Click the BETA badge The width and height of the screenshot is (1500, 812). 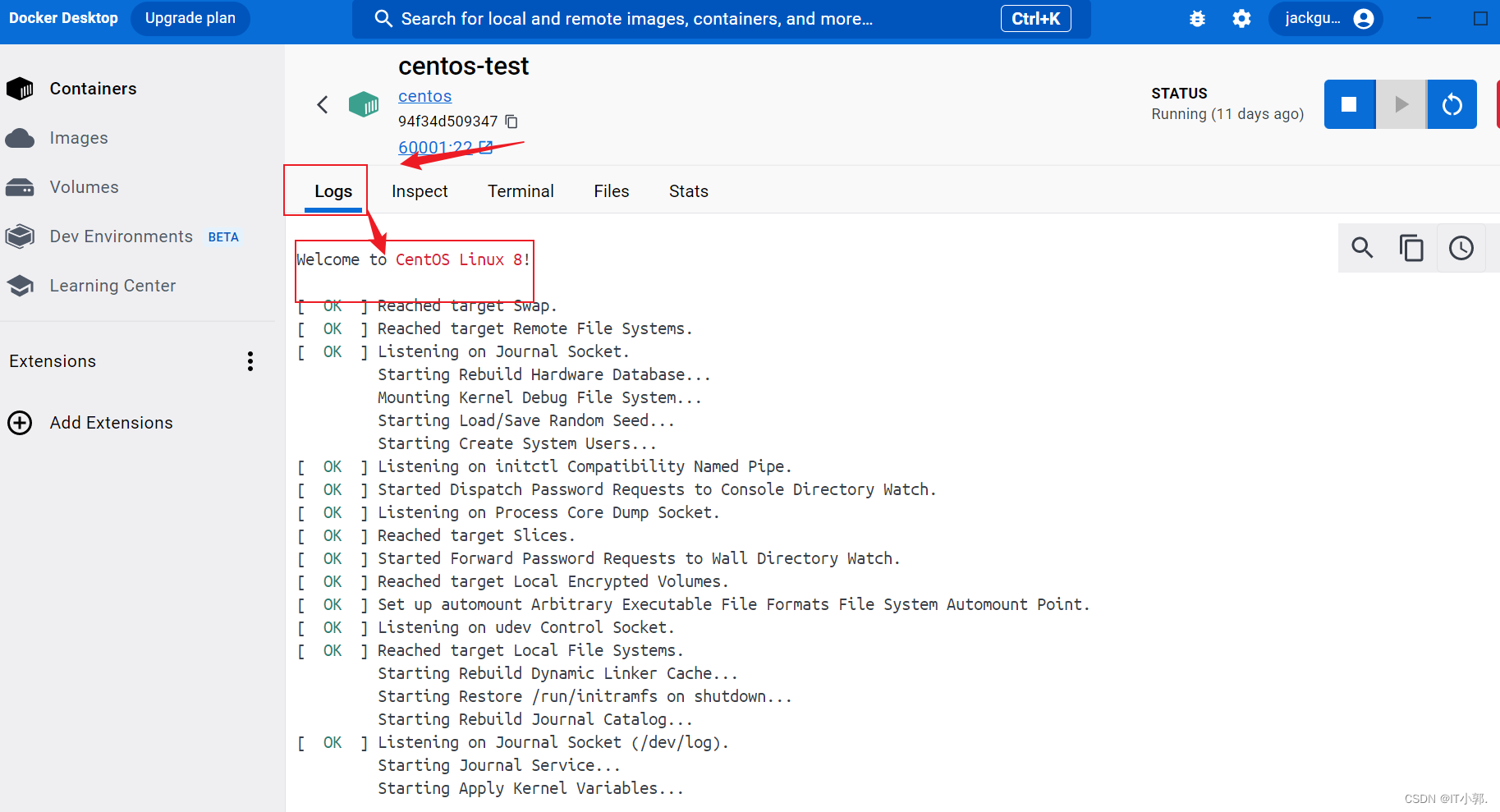(223, 237)
